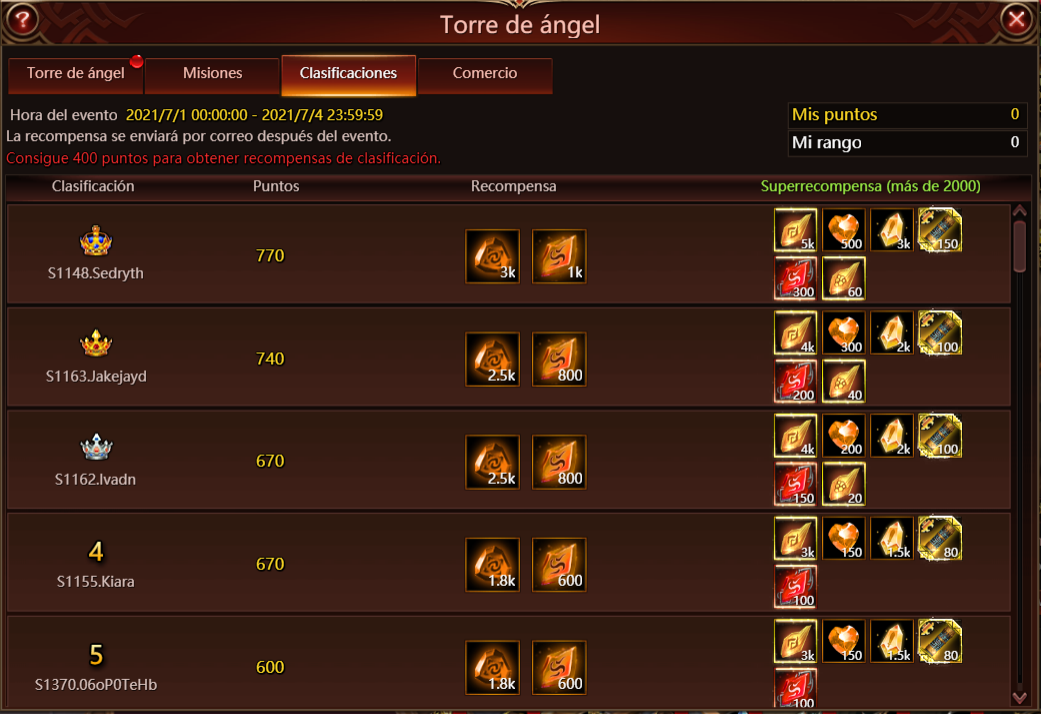Select the 5k gold shard super reward
Viewport: 1041px width, 714px height.
(795, 230)
